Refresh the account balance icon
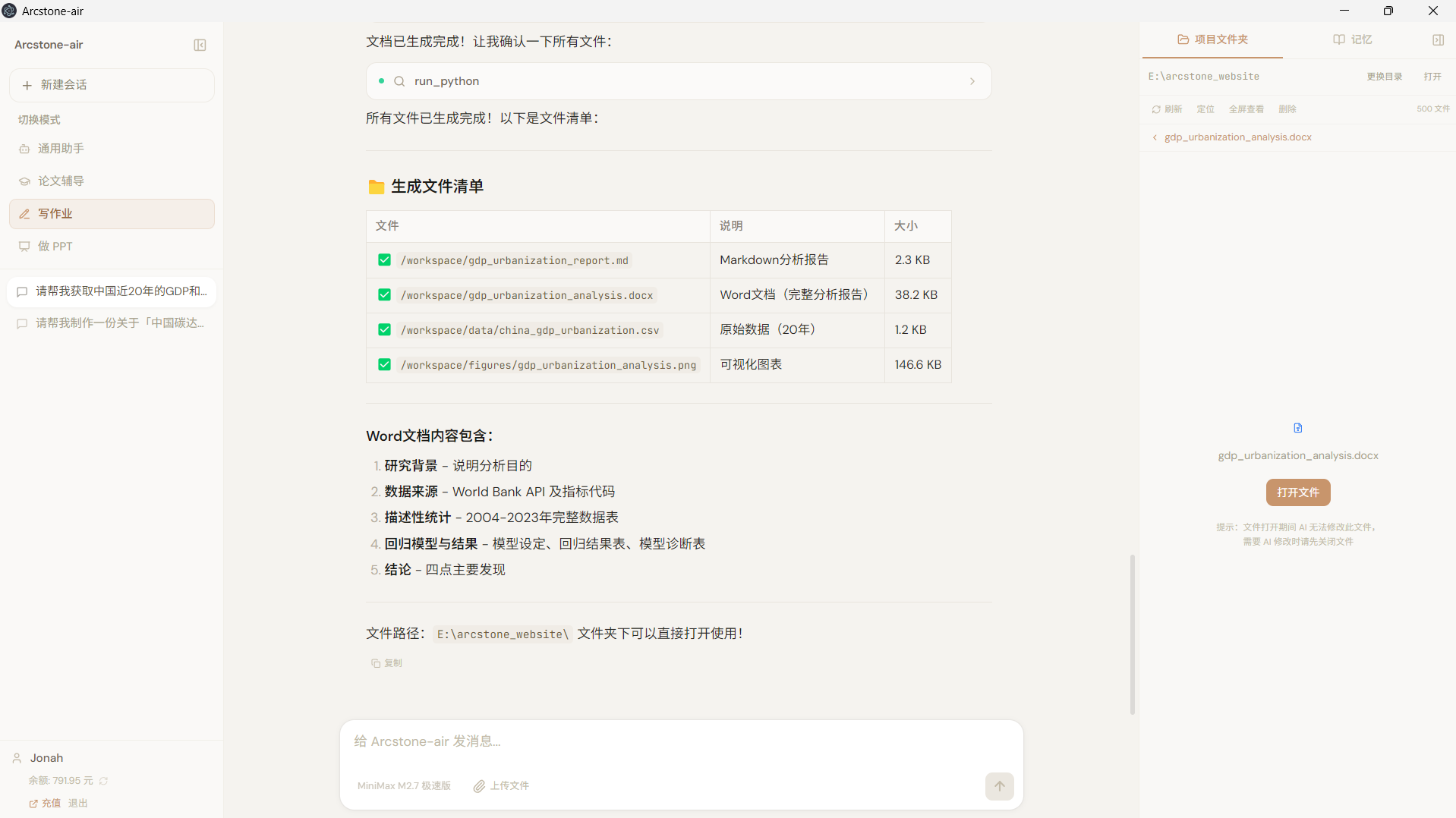 tap(104, 781)
